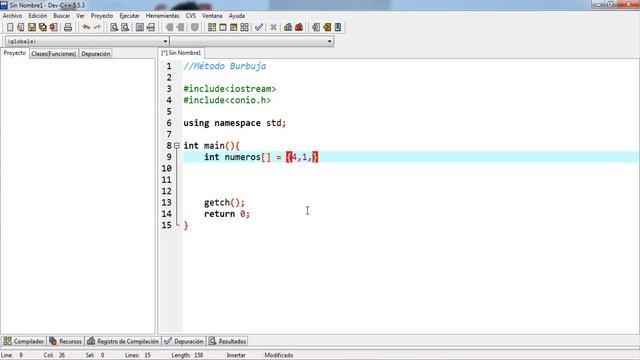Click line number 11 in the gutter
640x360 pixels.
pyautogui.click(x=167, y=180)
